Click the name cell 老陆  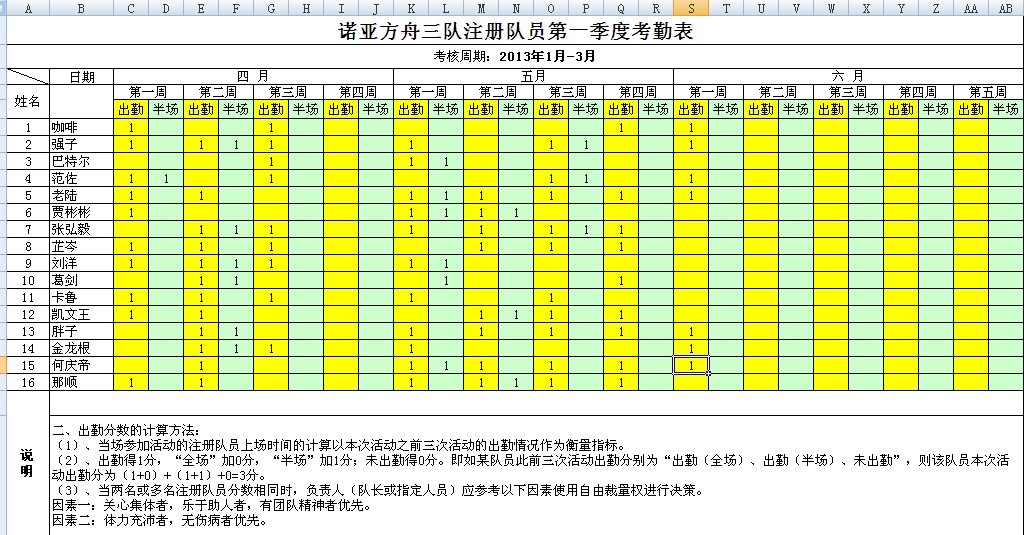82,195
